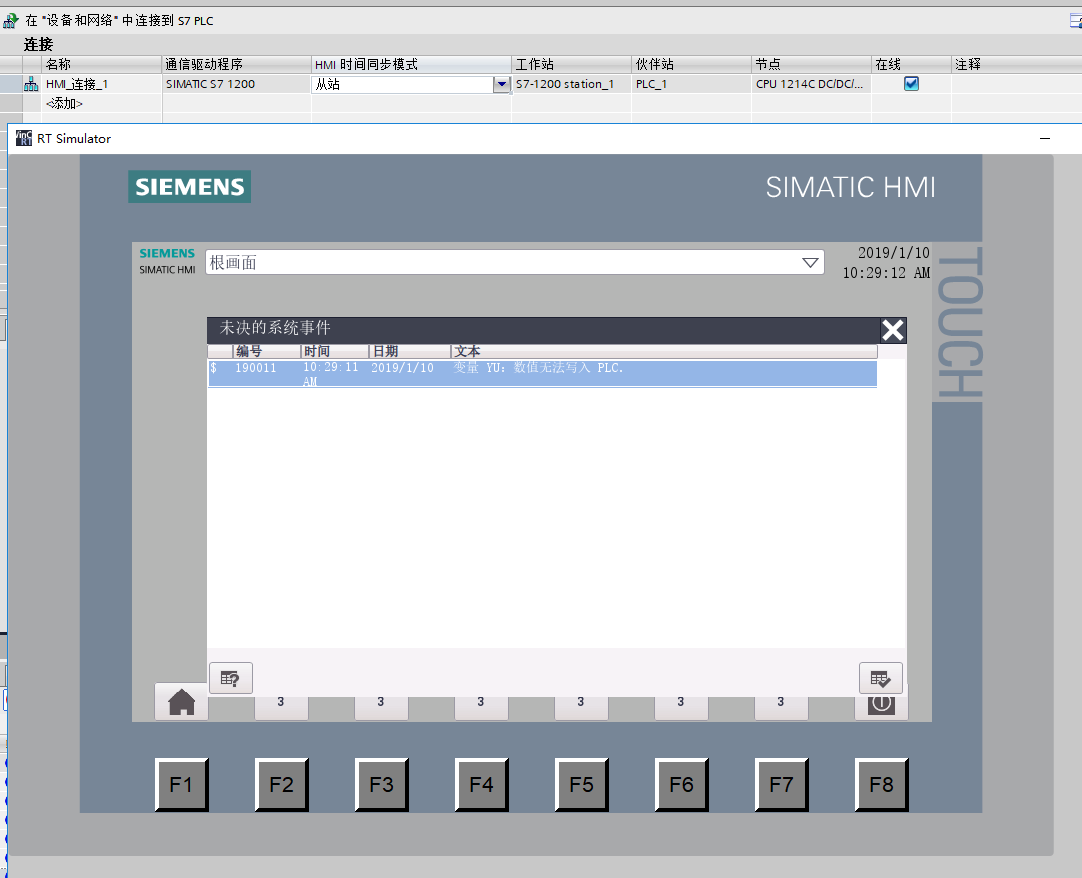Image resolution: width=1082 pixels, height=878 pixels.
Task: Click the HMI_连接_1 connection icon
Action: [31, 85]
